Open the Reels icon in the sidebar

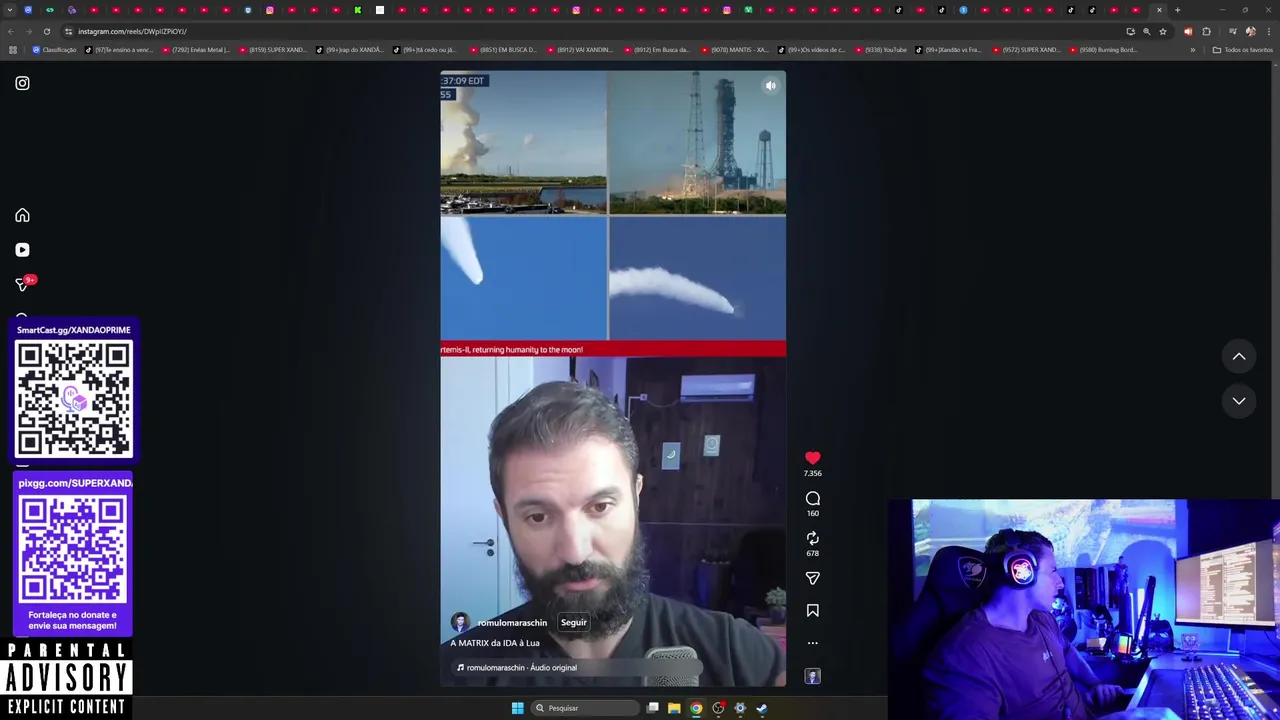pyautogui.click(x=22, y=250)
